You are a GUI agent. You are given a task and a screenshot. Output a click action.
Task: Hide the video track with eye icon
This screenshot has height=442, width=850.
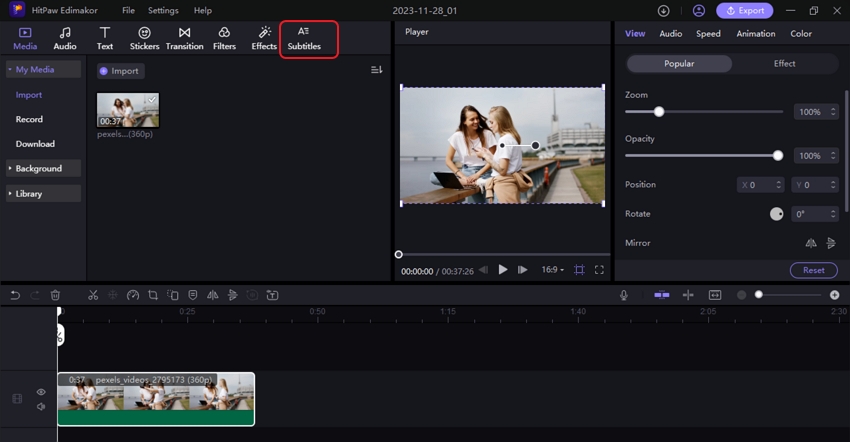click(x=41, y=392)
